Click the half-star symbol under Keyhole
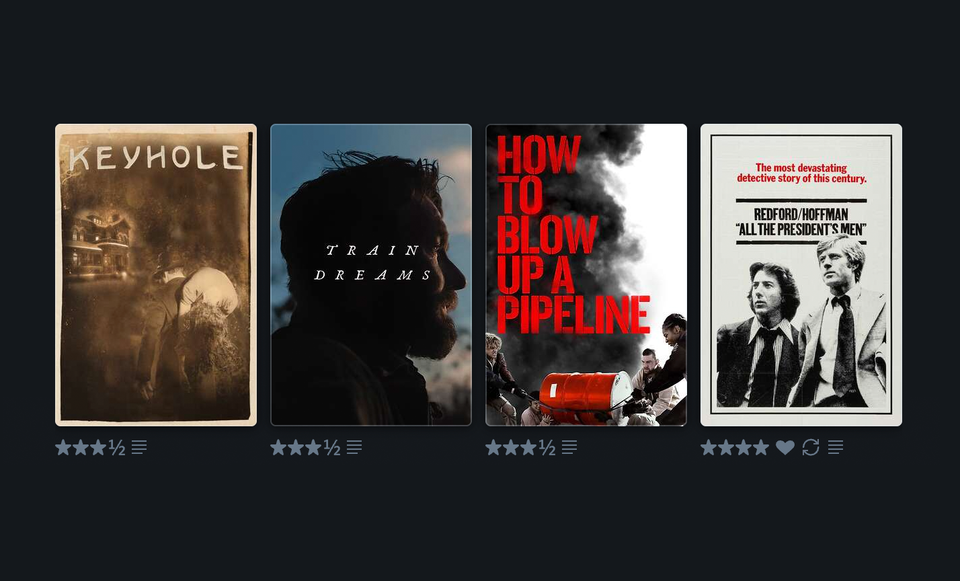The image size is (960, 581). pyautogui.click(x=117, y=448)
